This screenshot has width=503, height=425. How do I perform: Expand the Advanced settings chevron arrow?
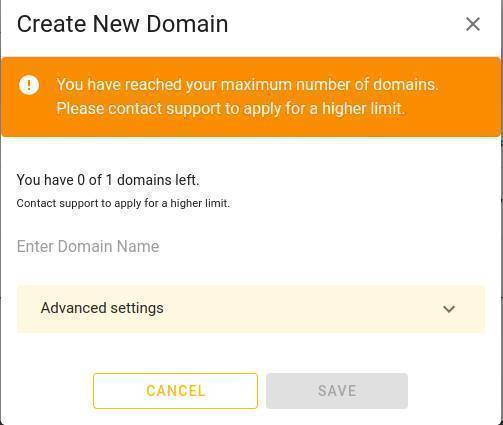449,309
